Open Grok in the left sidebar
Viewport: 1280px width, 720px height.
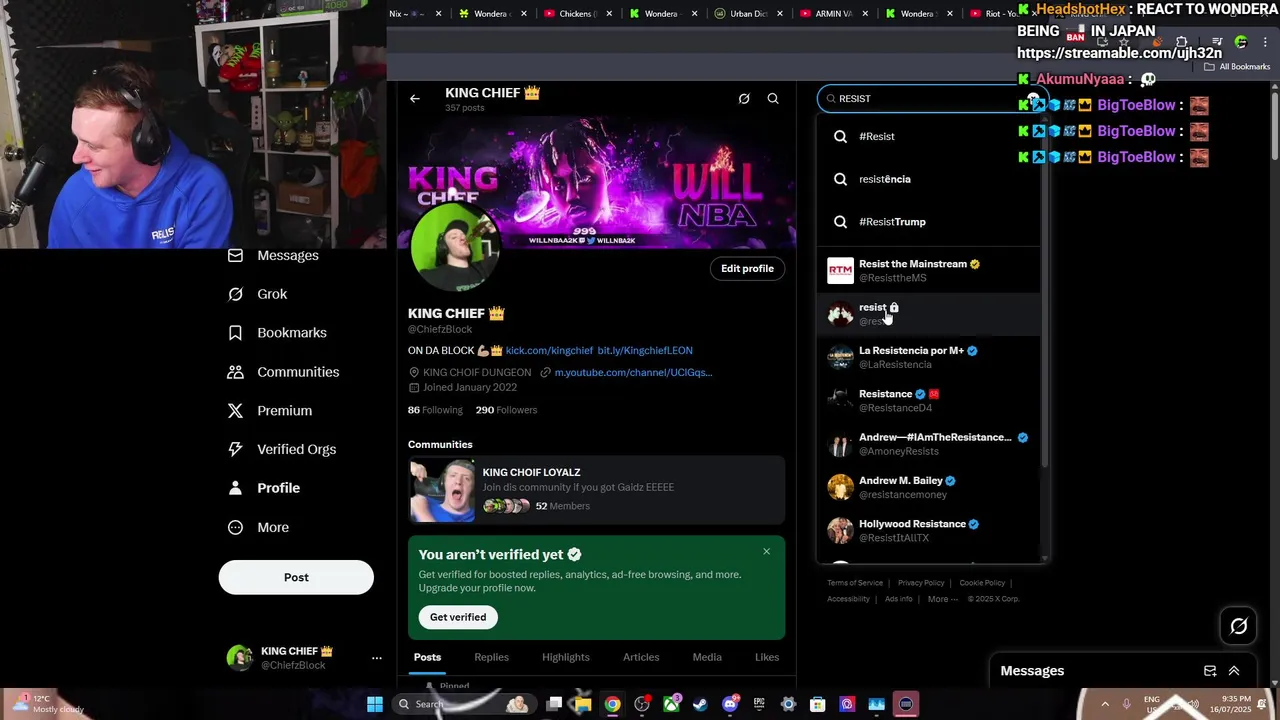tap(257, 294)
